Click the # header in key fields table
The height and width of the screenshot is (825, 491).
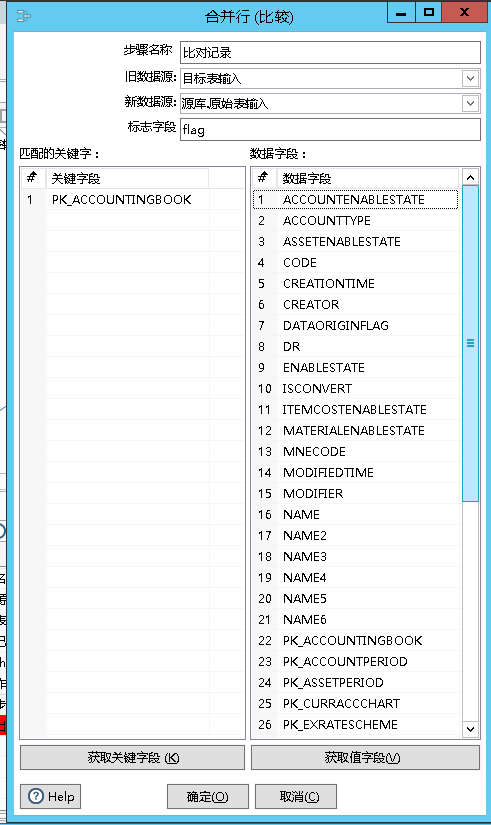click(x=33, y=178)
